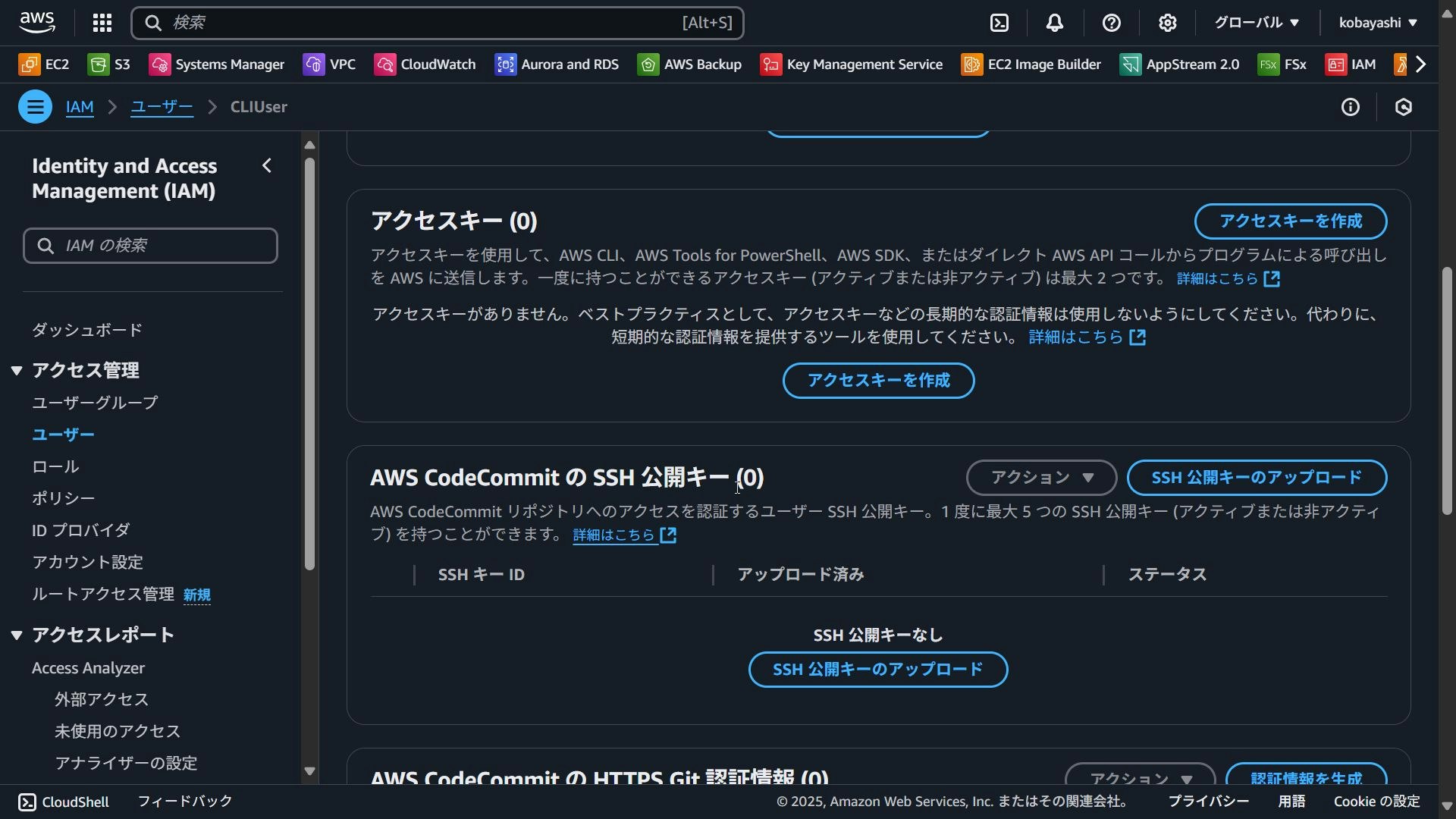The image size is (1456, 819).
Task: Go to ポリシー in sidebar
Action: (64, 498)
